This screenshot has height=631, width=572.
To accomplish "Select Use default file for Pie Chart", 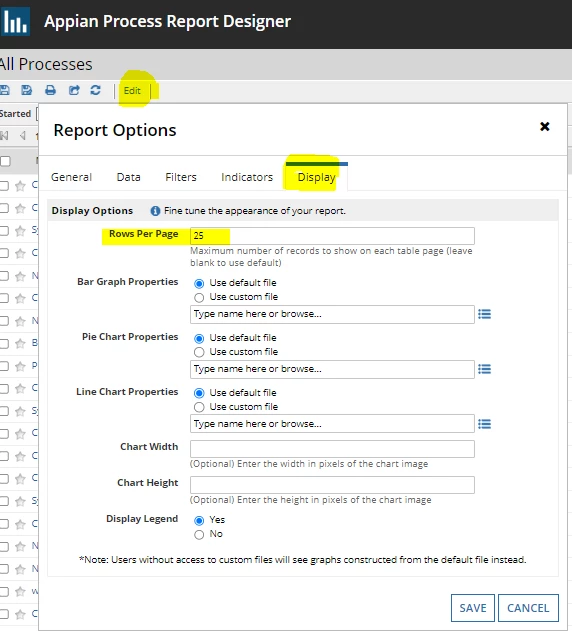I will 199,338.
